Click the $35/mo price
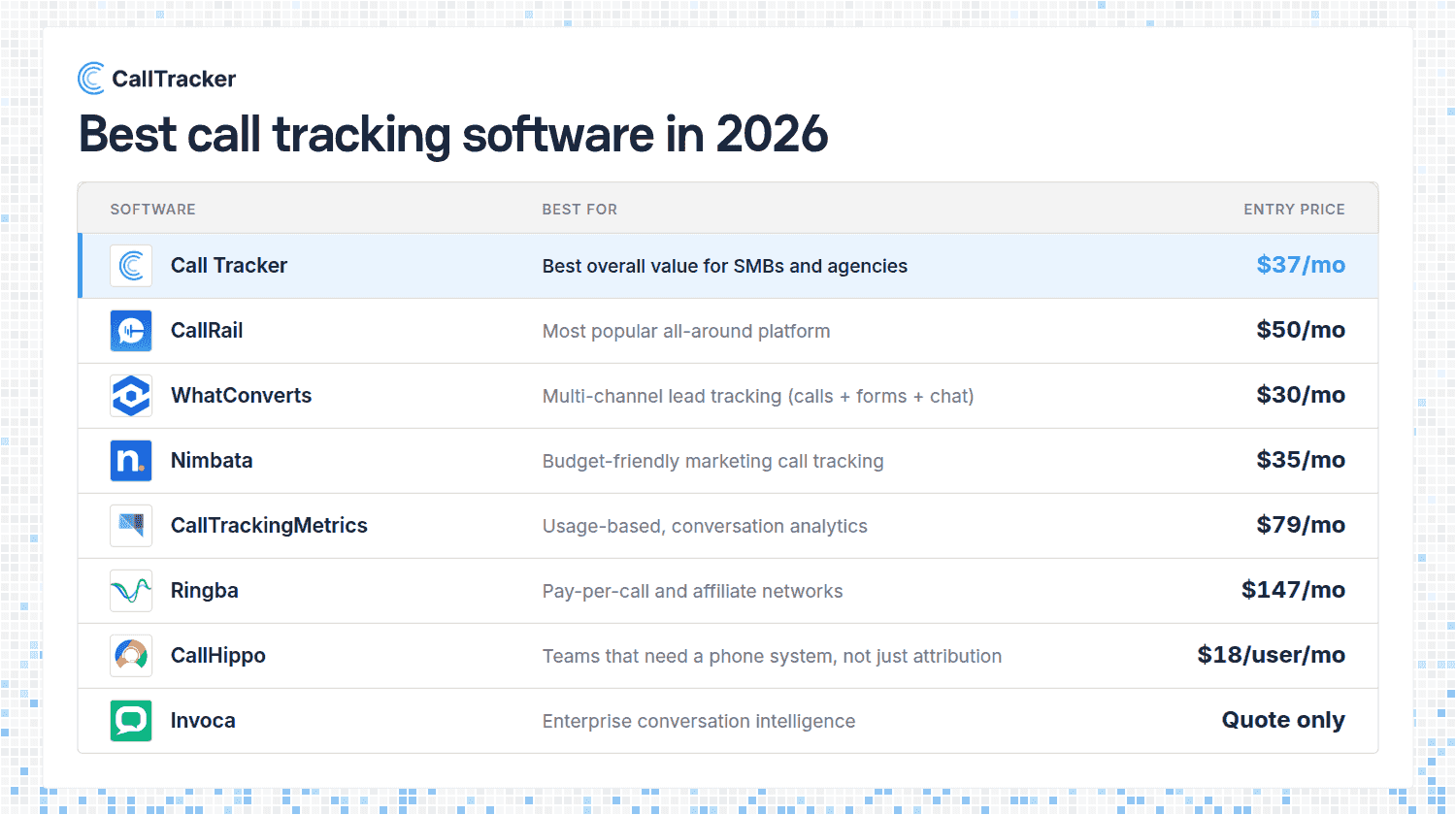This screenshot has height=815, width=1456. pyautogui.click(x=1301, y=460)
